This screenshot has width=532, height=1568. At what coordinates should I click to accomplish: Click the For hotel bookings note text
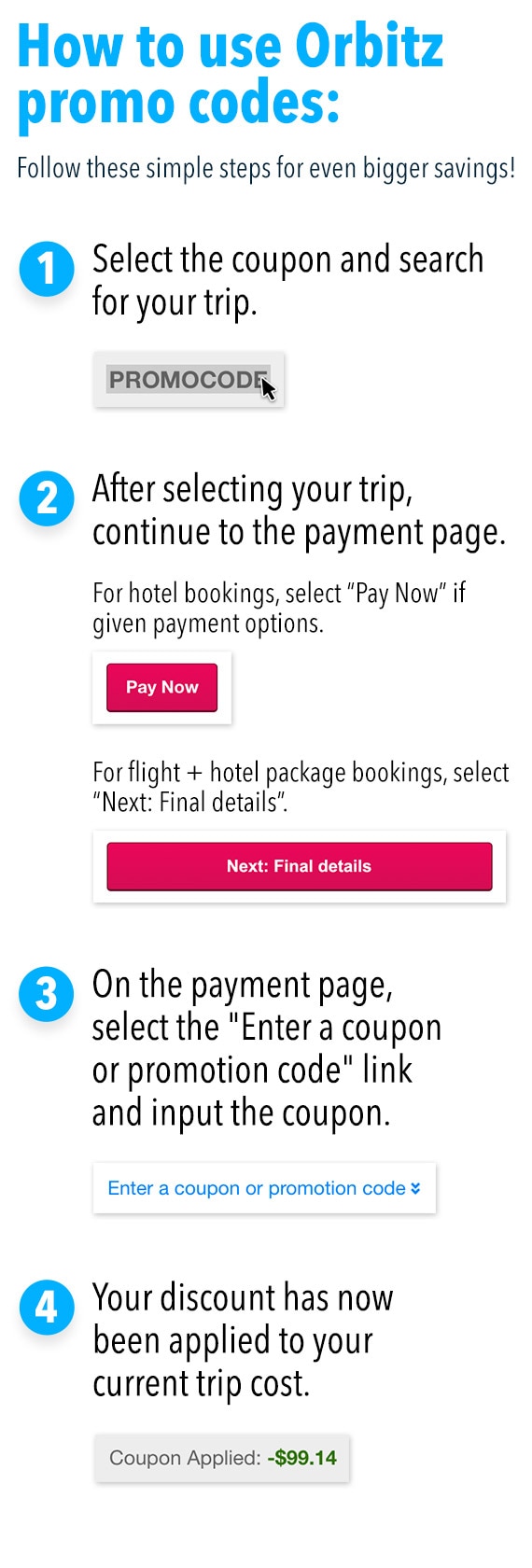point(278,608)
